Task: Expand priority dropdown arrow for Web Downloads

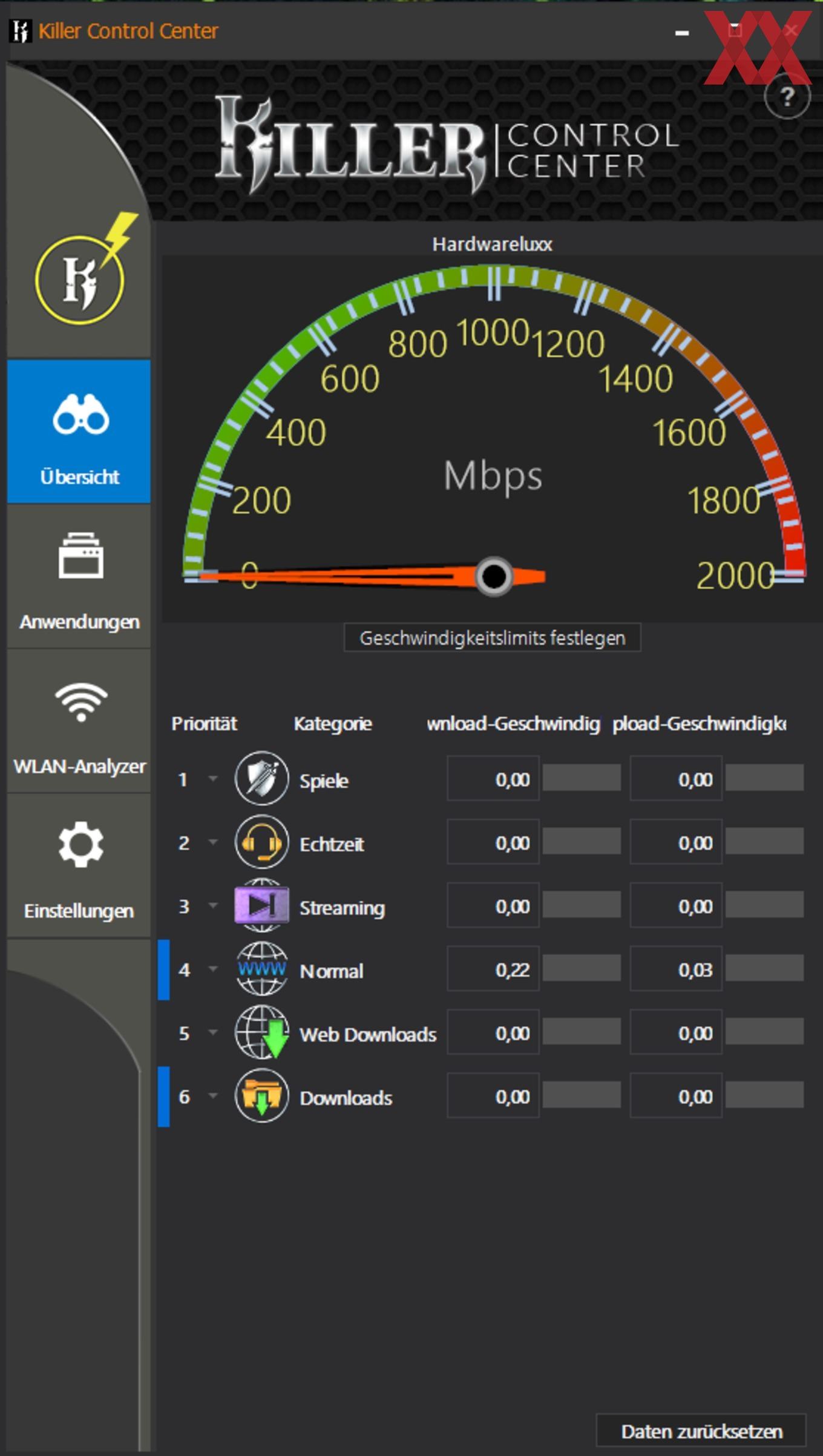Action: click(213, 1032)
